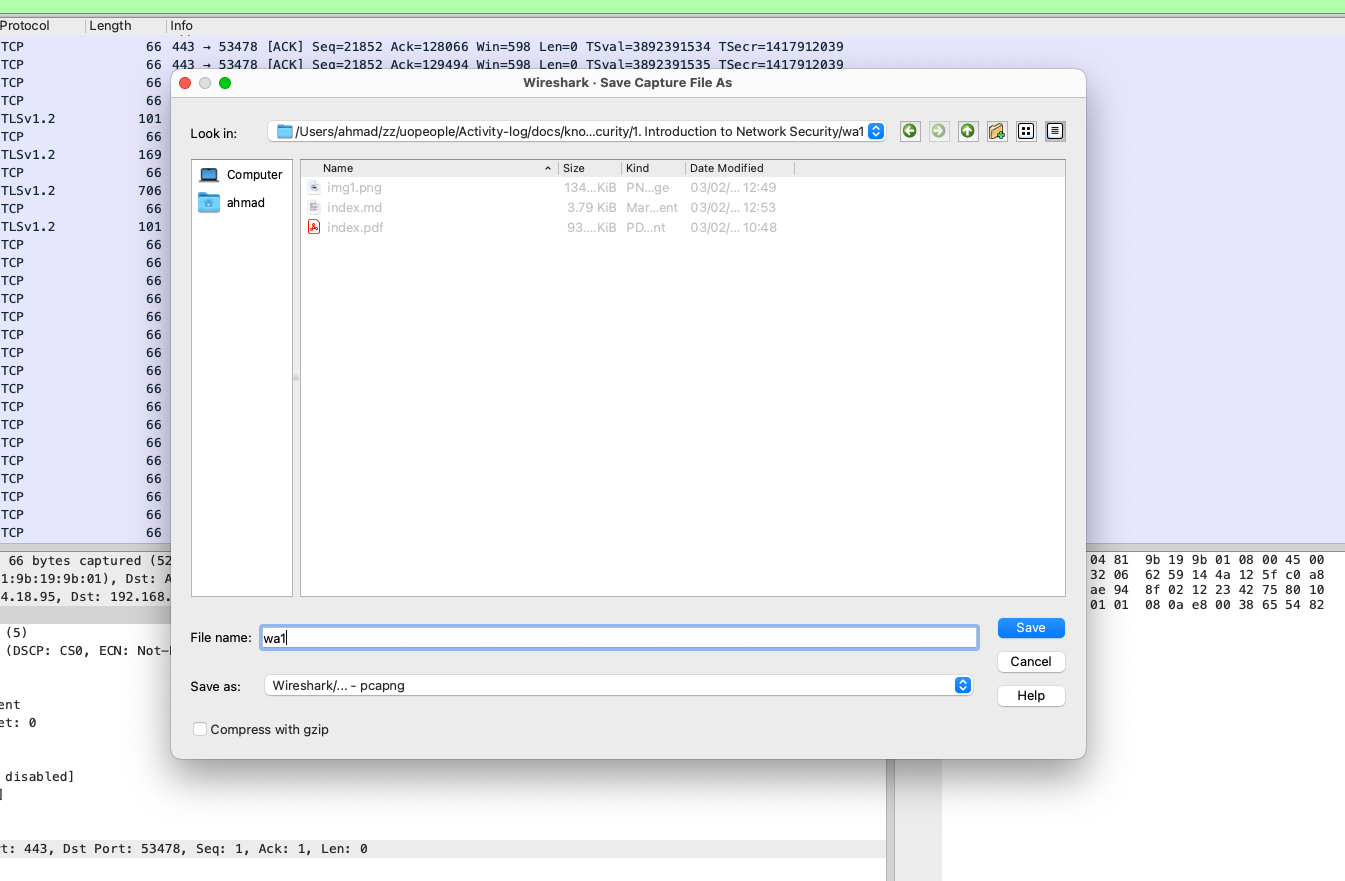Sort files by Size column
1345x881 pixels.
pyautogui.click(x=590, y=168)
